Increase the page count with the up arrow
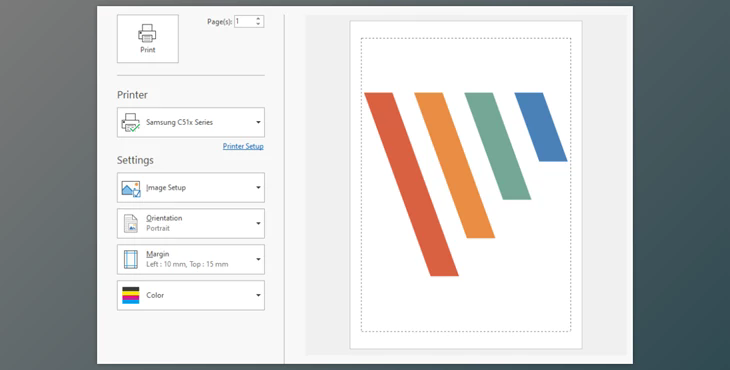 coord(259,19)
